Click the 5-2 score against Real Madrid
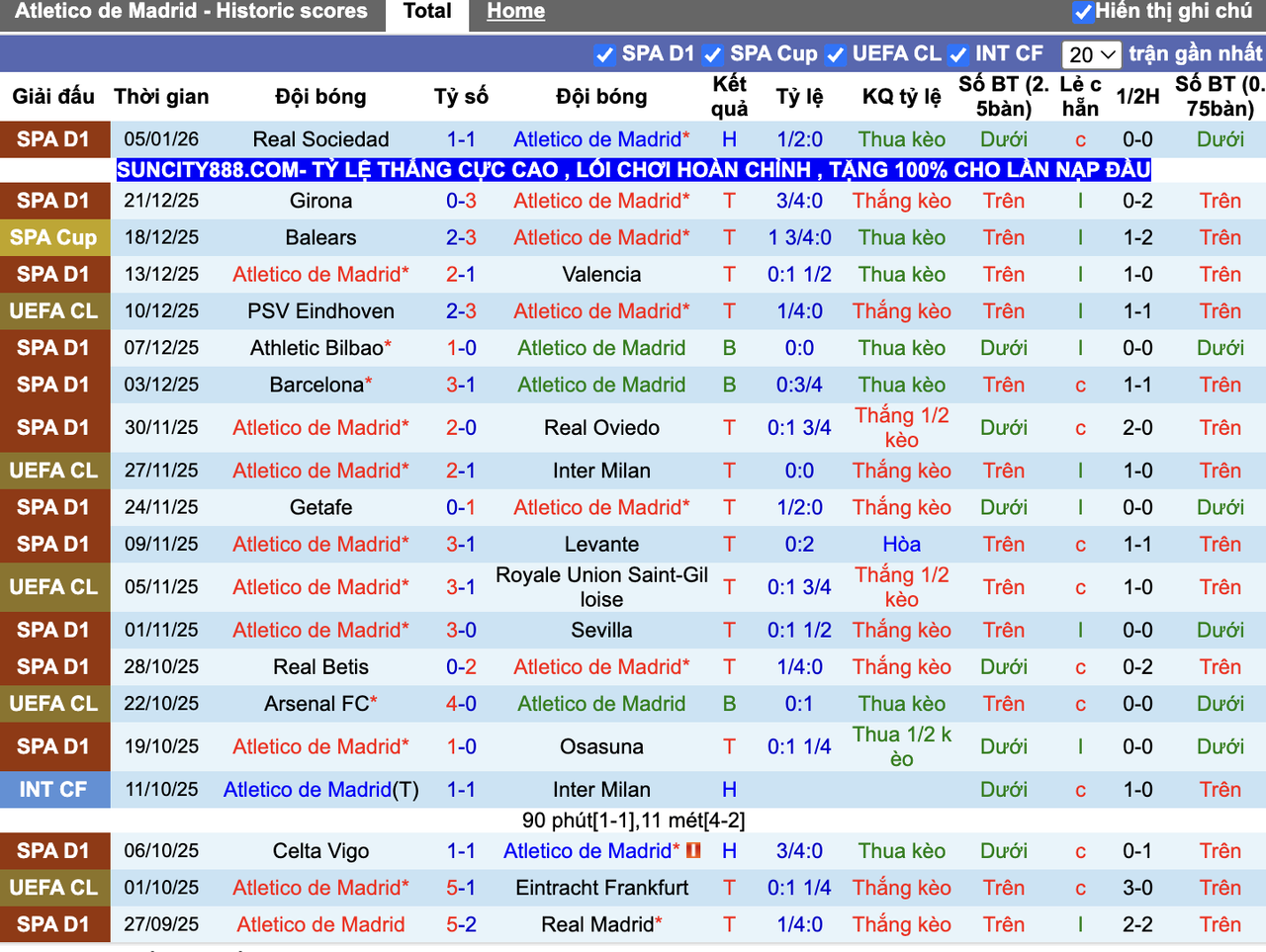 click(x=461, y=924)
